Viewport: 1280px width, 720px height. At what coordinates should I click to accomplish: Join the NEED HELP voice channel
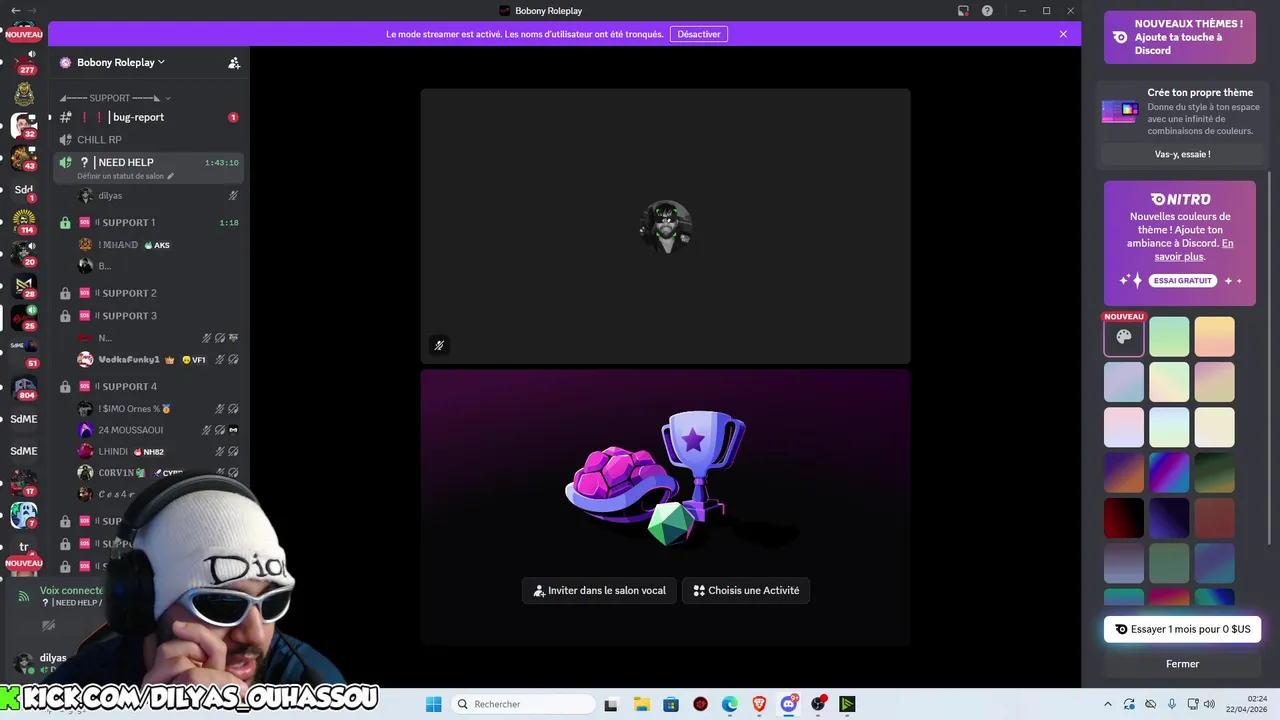tap(148, 167)
